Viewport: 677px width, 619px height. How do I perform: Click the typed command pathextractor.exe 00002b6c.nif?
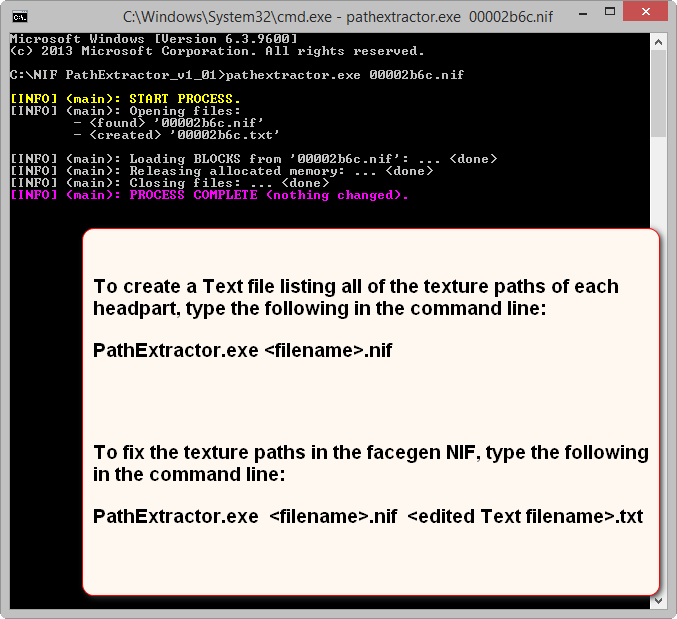(x=345, y=75)
